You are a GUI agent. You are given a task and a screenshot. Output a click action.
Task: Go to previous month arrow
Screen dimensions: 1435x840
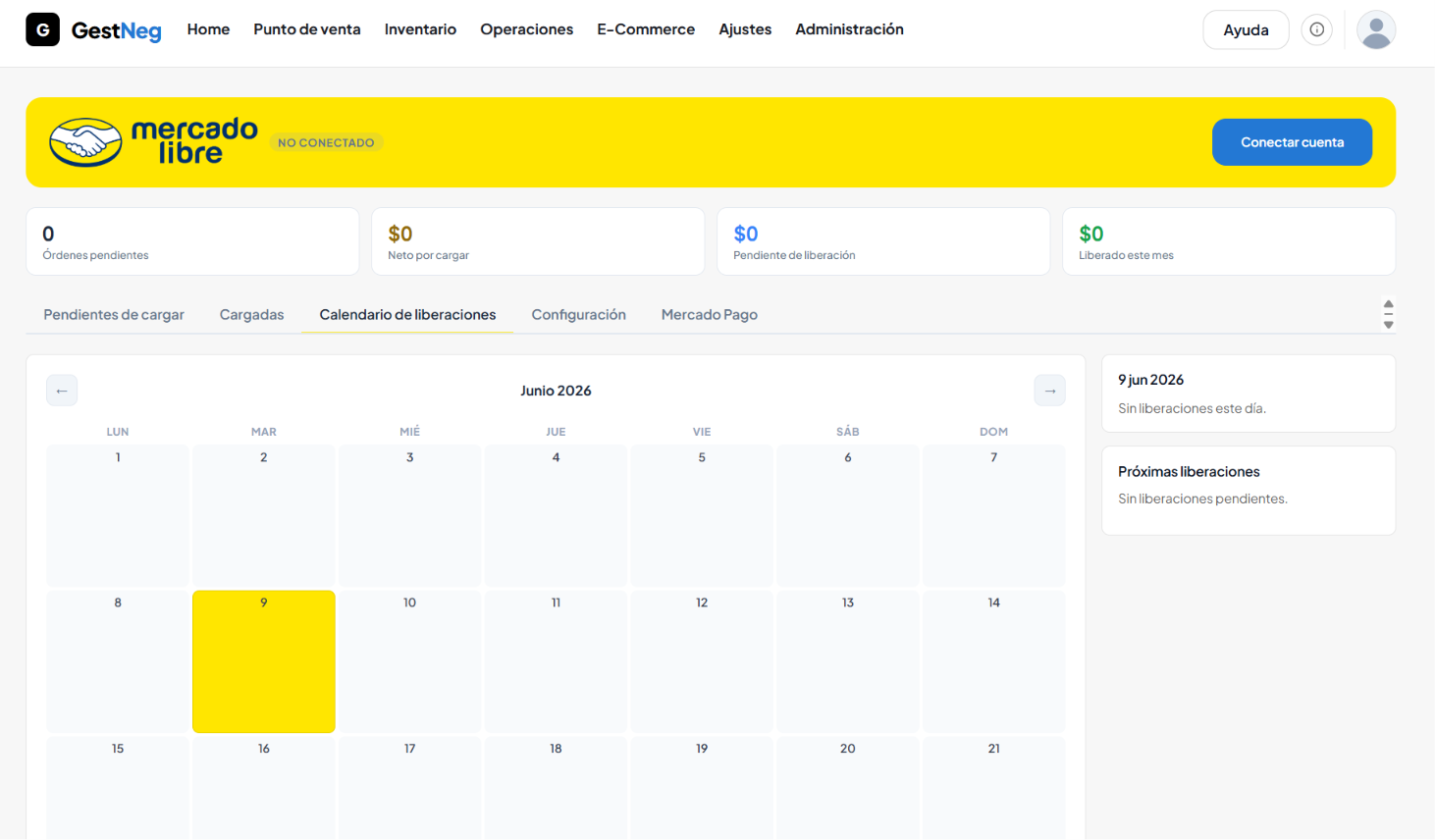click(x=62, y=391)
